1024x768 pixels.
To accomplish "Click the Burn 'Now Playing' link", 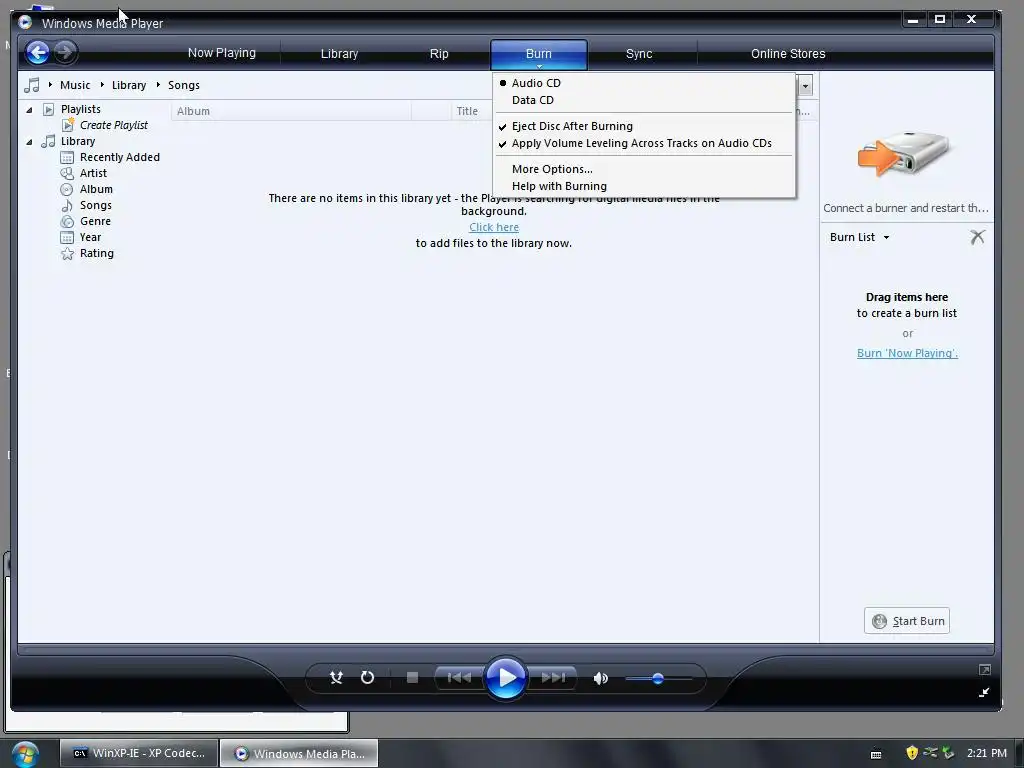I will [x=907, y=353].
